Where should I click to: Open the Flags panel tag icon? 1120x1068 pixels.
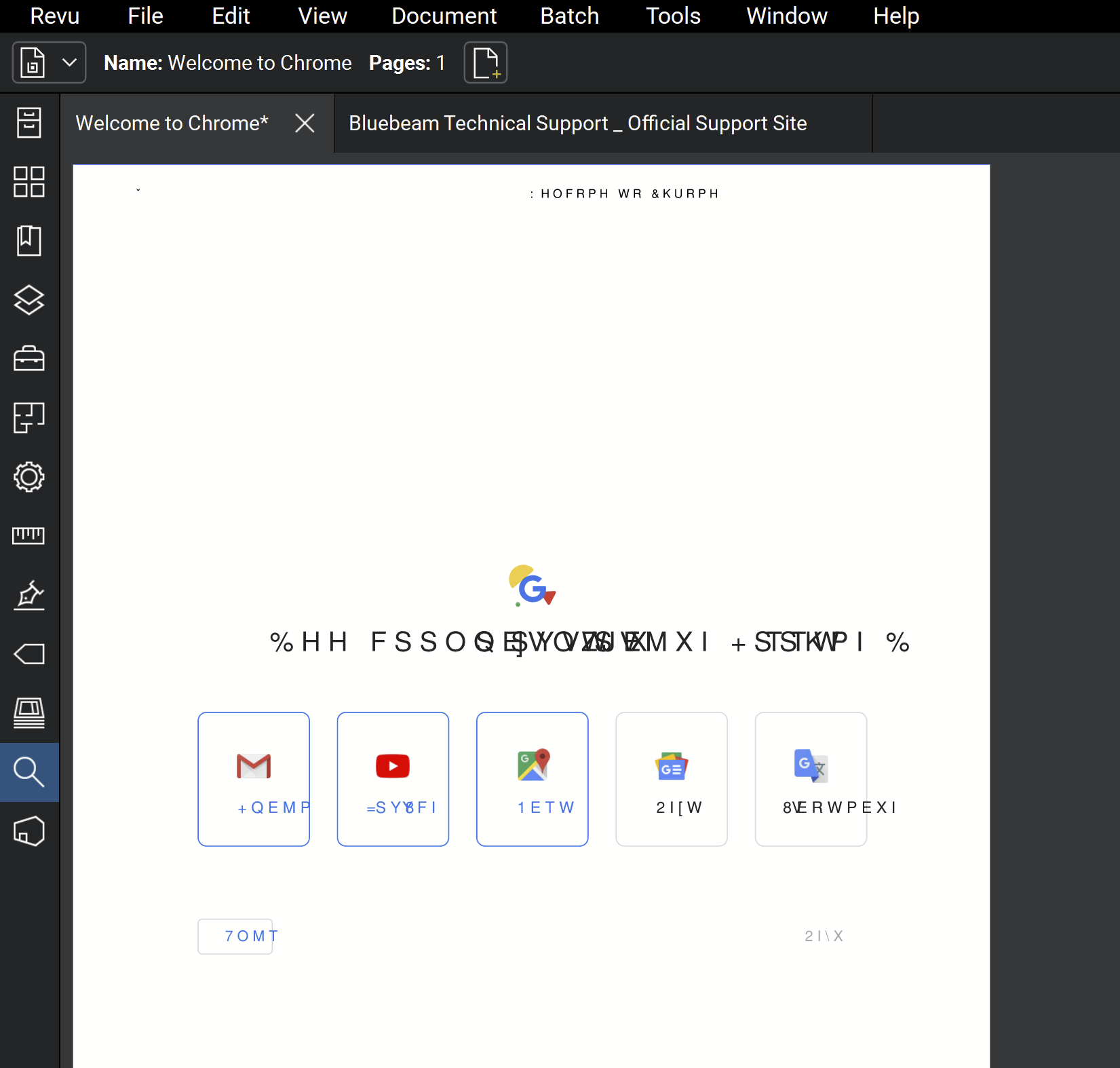[29, 653]
